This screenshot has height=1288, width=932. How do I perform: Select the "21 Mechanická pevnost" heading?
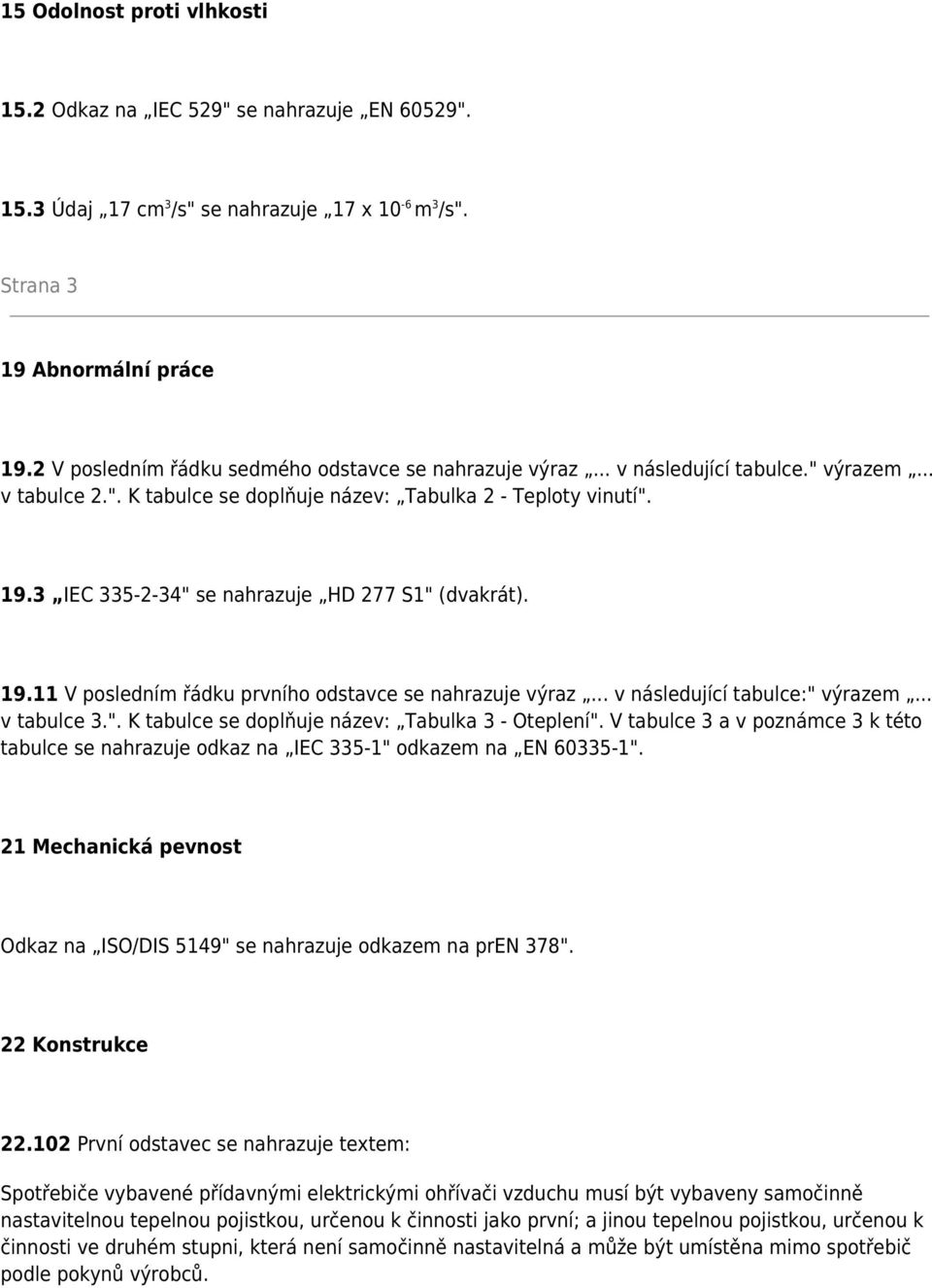pyautogui.click(x=120, y=846)
